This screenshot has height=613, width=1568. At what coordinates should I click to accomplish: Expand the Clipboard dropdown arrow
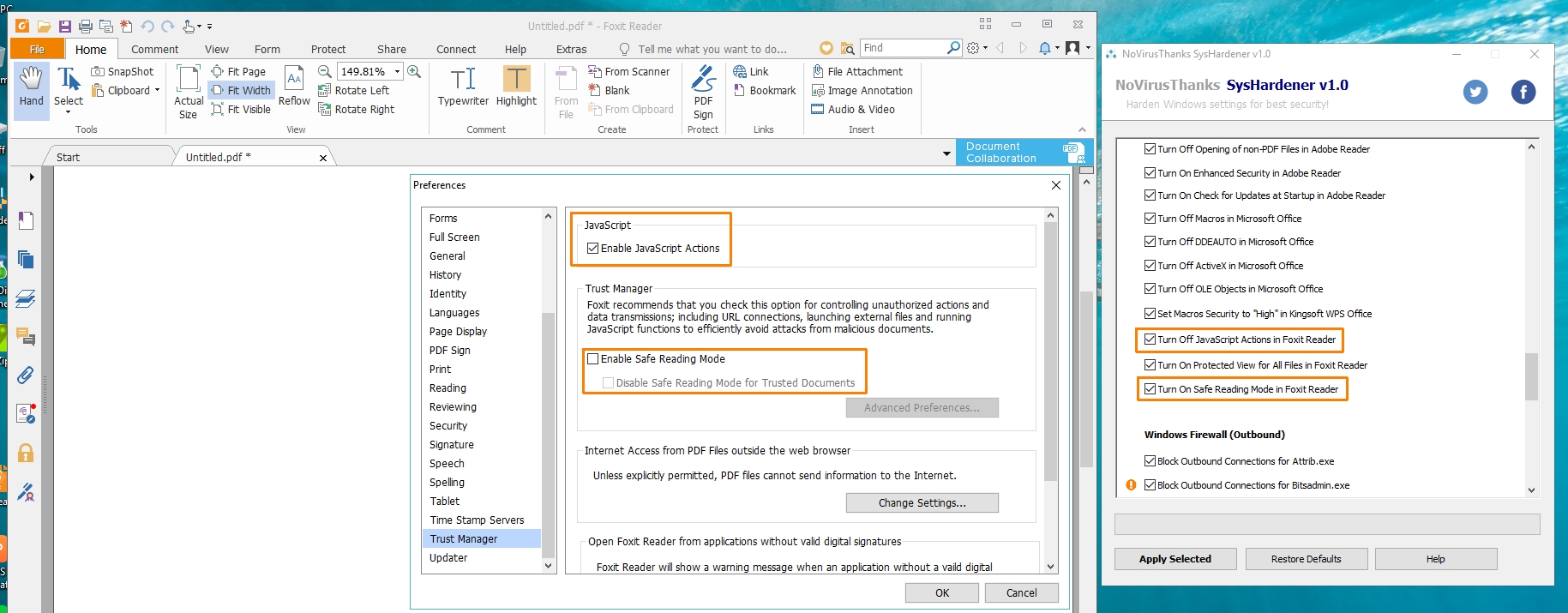(x=157, y=91)
